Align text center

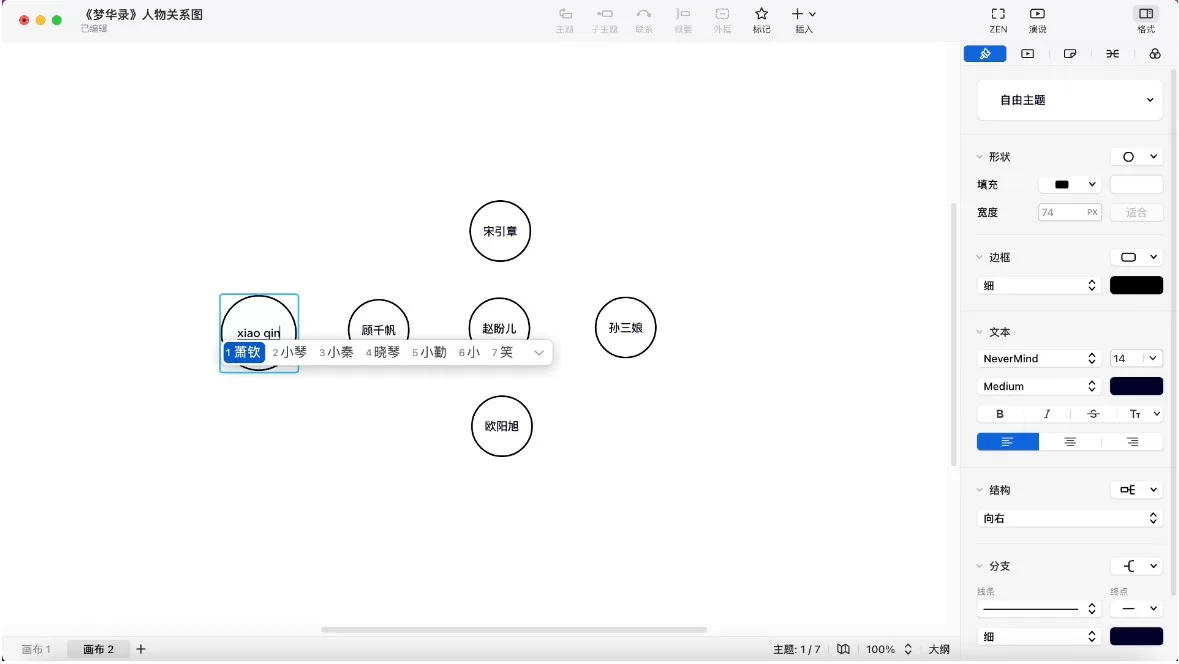tap(1070, 442)
